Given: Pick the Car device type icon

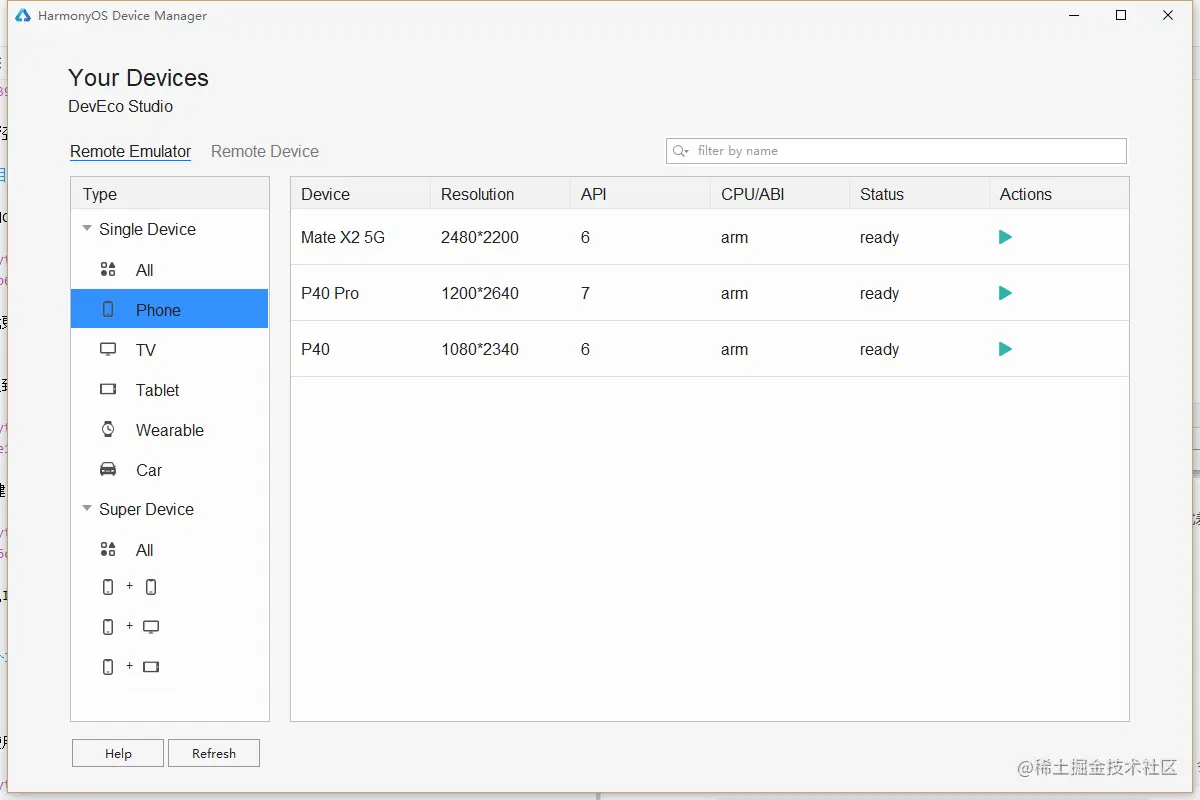Looking at the screenshot, I should (108, 470).
